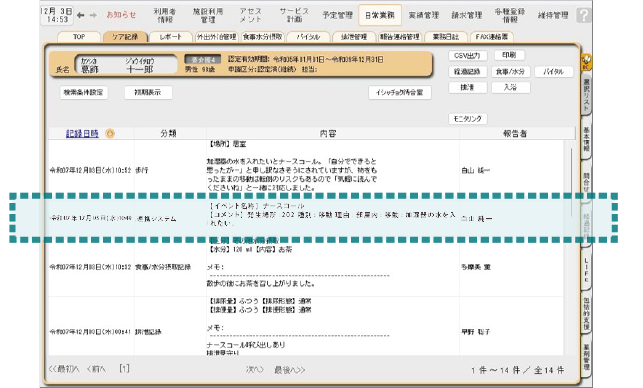Open the 予定管理 menu
This screenshot has height=388, width=643.
(337, 15)
